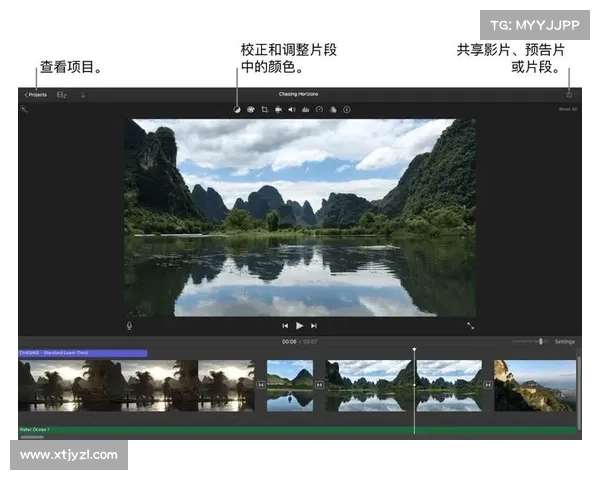Screen dimensions: 600x480
Task: Select the purple Standard Lower Third title
Action: [x=83, y=353]
